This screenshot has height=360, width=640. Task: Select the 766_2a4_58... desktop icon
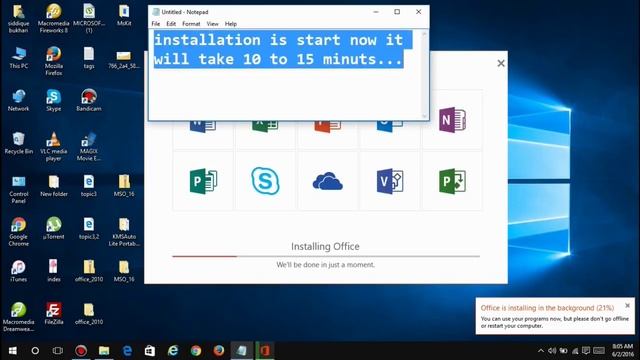pos(124,59)
